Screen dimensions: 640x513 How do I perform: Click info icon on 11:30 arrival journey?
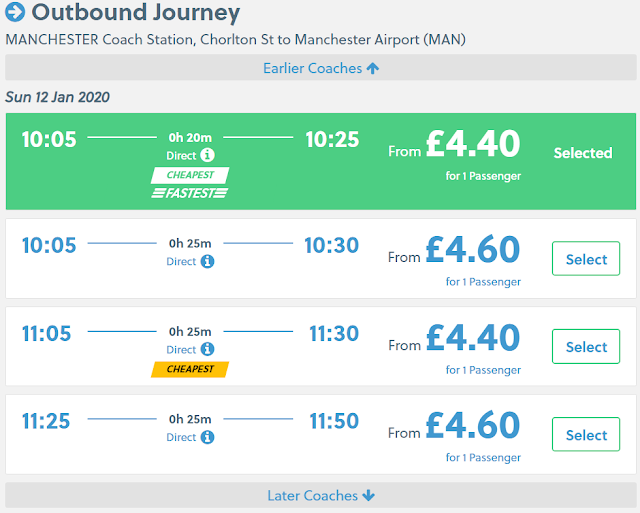tap(208, 350)
